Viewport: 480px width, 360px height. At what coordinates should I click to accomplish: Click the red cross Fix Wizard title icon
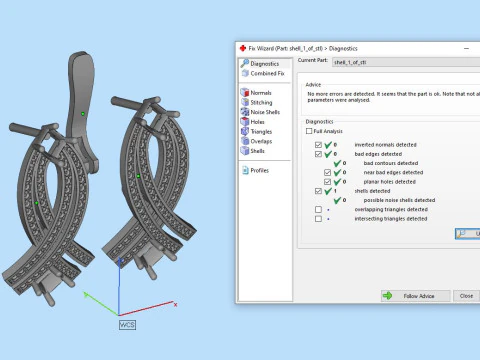coord(243,48)
